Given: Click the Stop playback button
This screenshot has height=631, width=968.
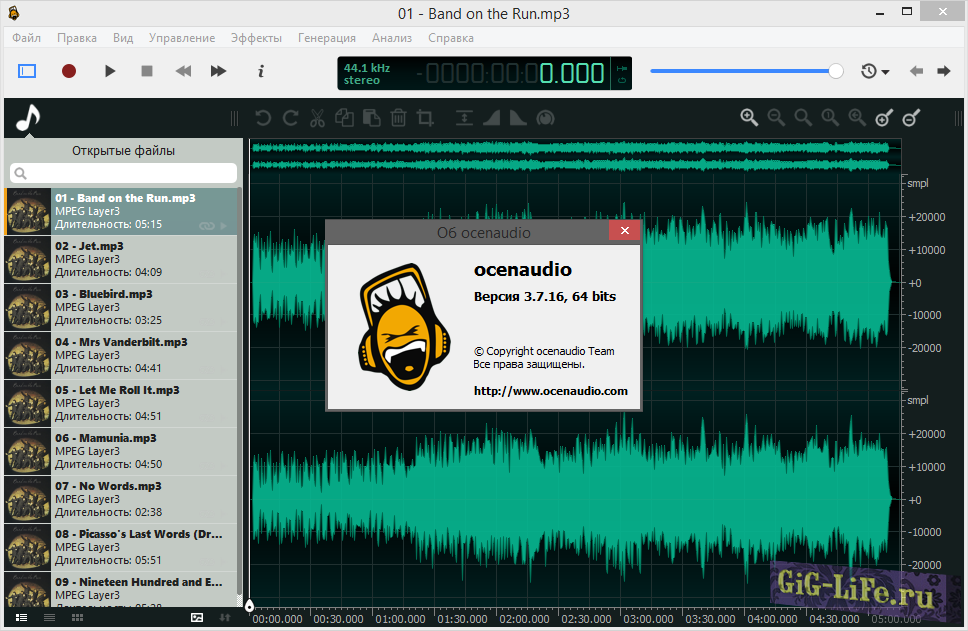Looking at the screenshot, I should [x=147, y=71].
